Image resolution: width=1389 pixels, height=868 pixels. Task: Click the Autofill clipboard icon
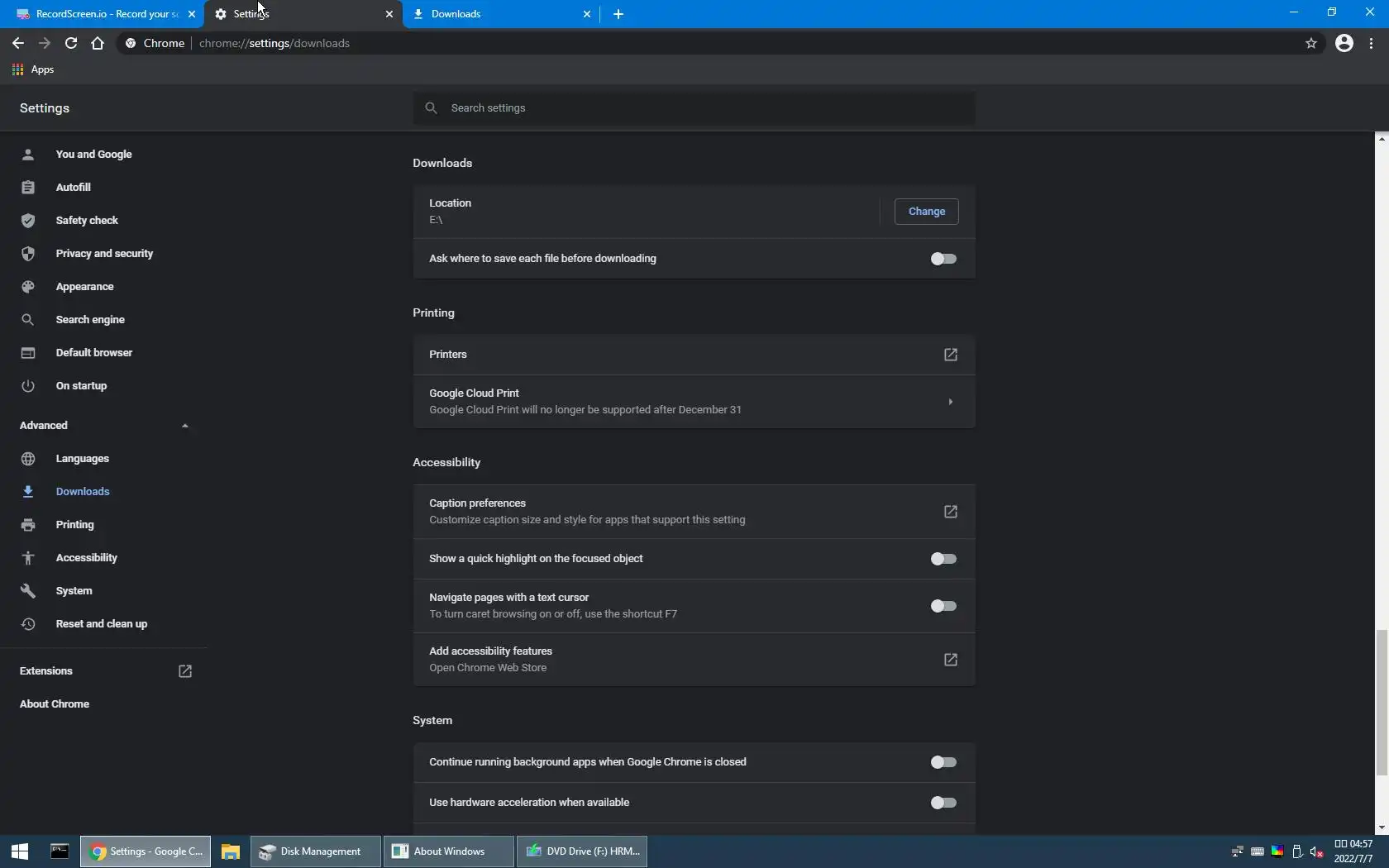coord(28,188)
